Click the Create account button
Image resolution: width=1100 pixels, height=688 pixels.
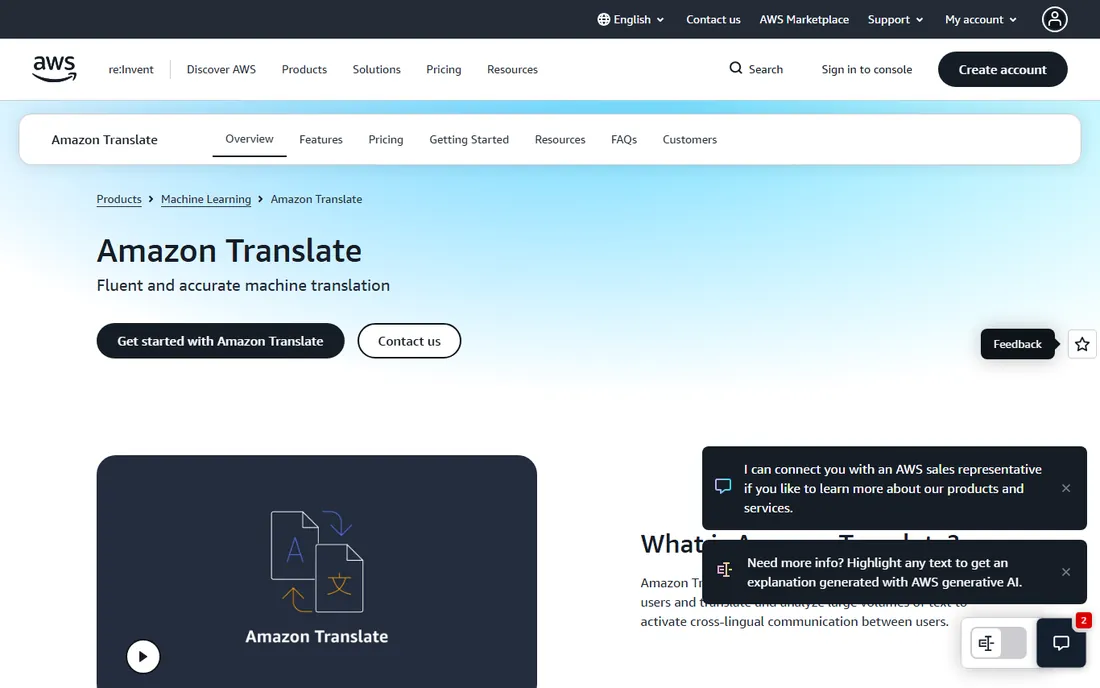coord(1002,69)
